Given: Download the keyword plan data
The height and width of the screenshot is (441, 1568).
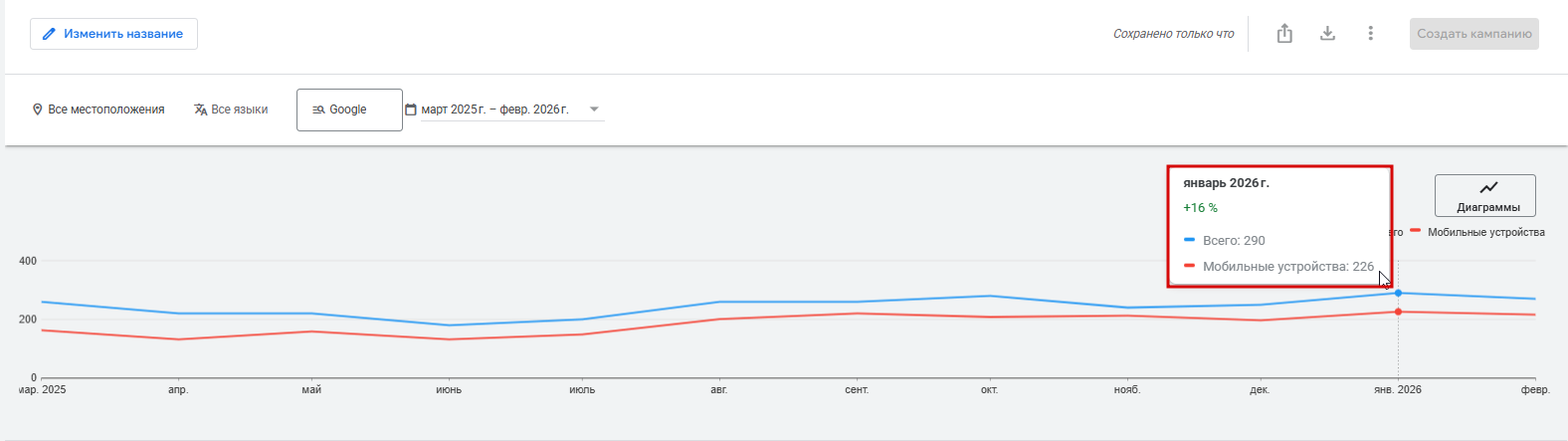Looking at the screenshot, I should click(x=1327, y=34).
